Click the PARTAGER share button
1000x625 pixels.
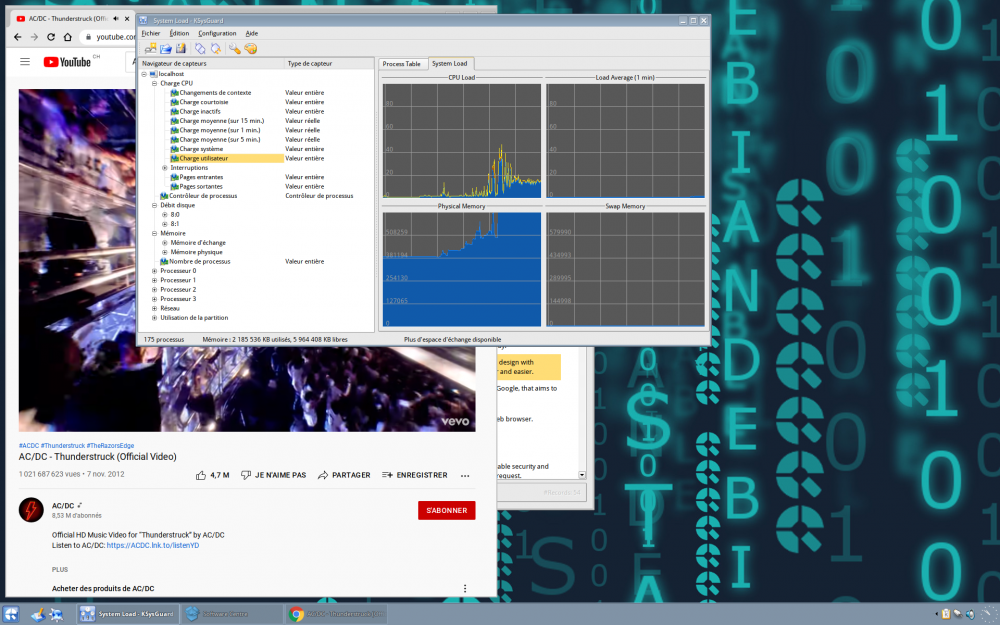pyautogui.click(x=344, y=475)
